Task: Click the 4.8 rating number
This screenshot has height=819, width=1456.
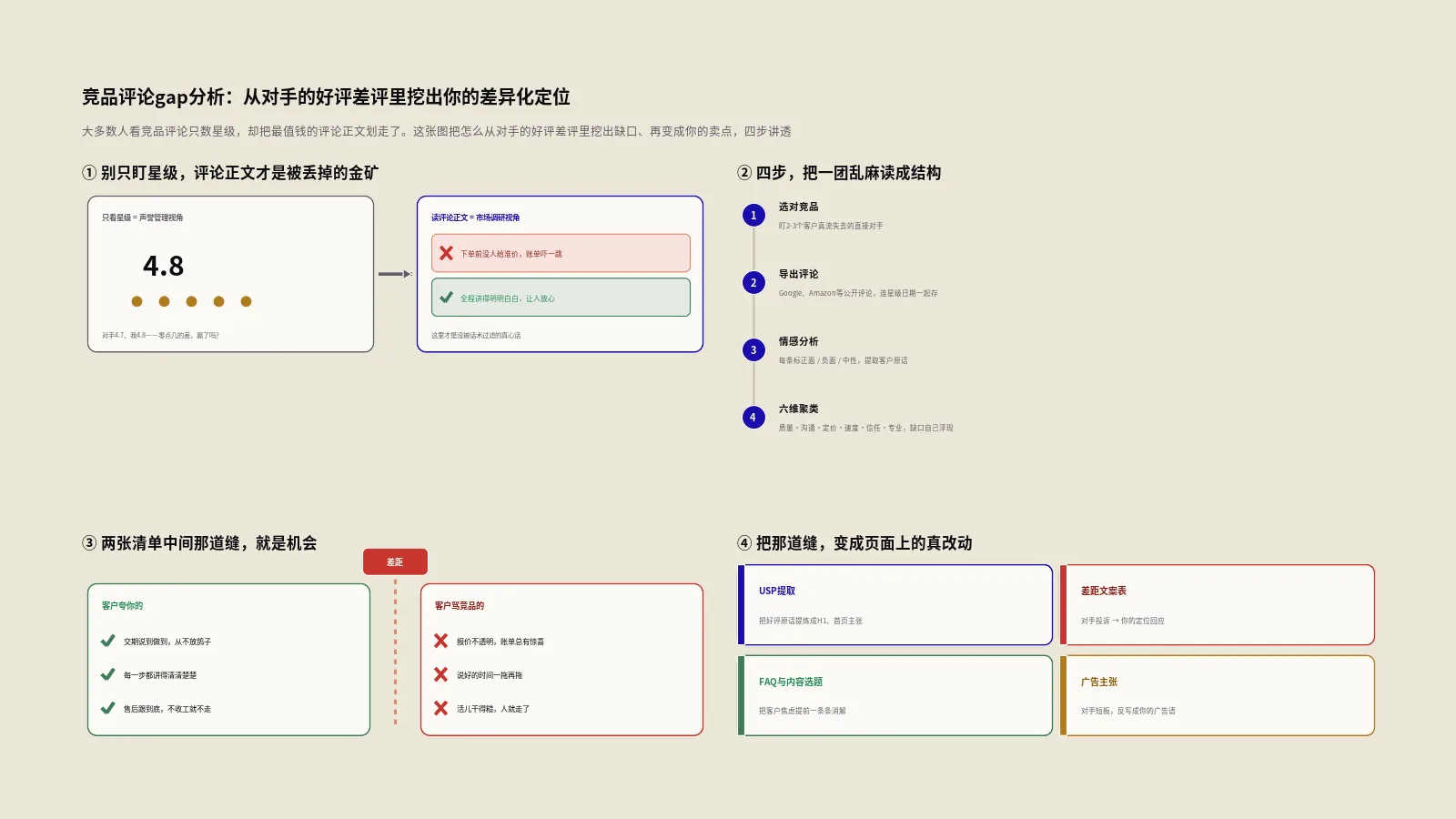Action: [164, 266]
